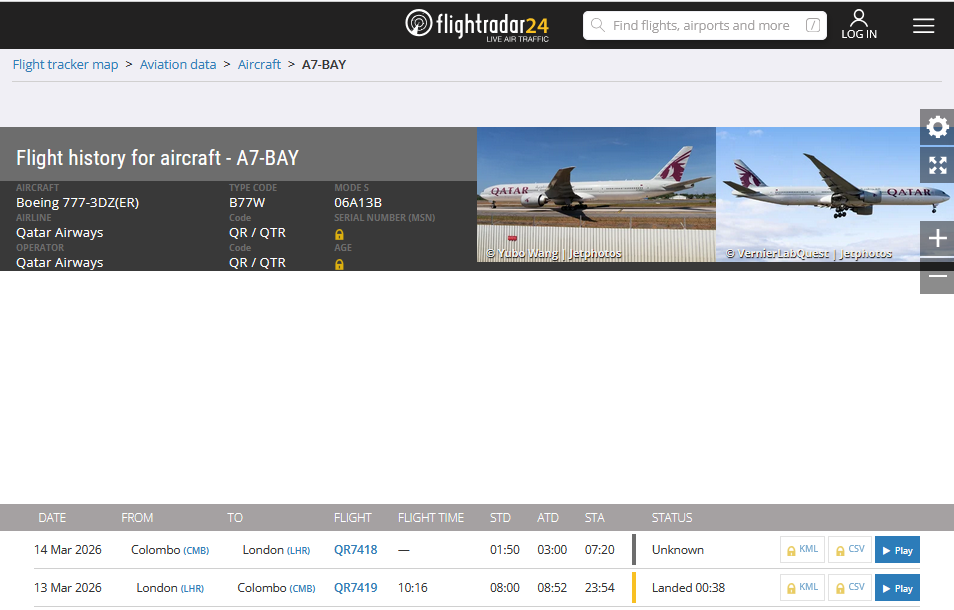The width and height of the screenshot is (954, 610).
Task: Open flight number QR7419 link
Action: tap(355, 587)
